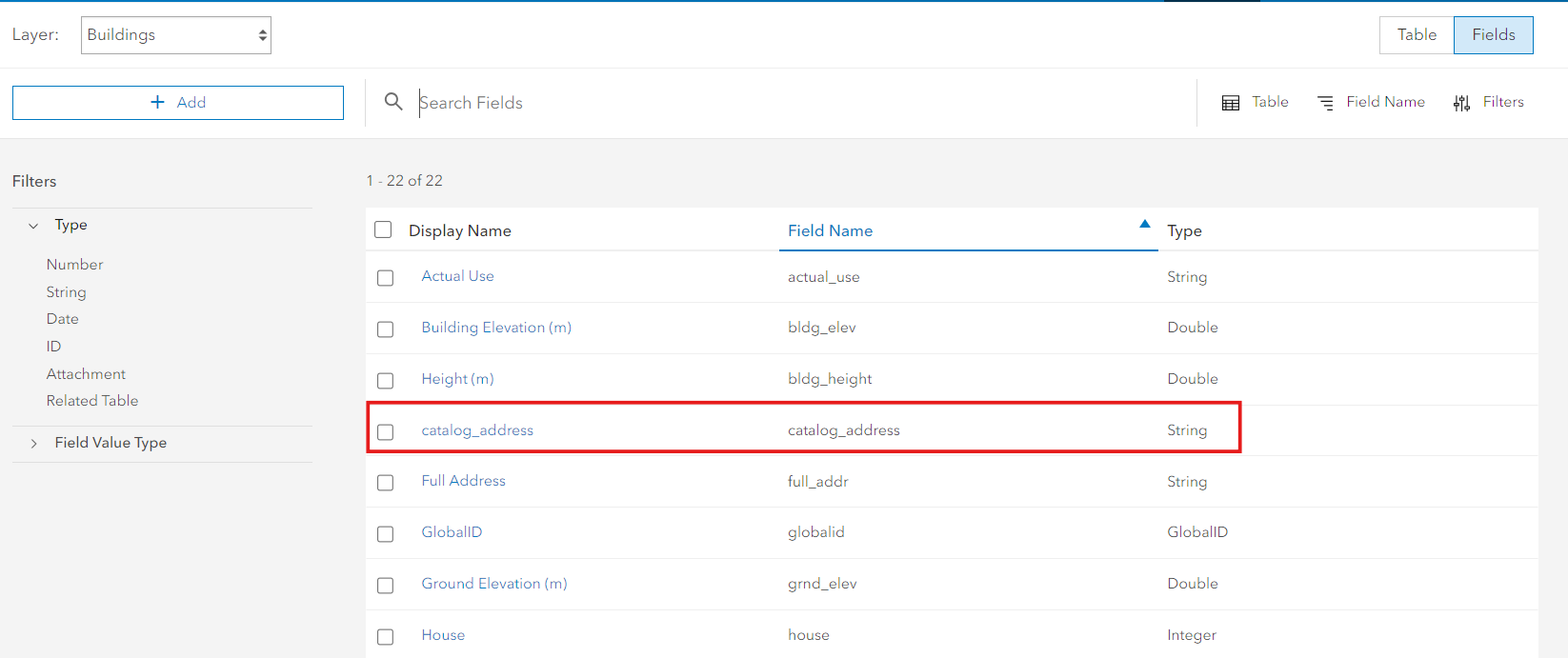The height and width of the screenshot is (658, 1568).
Task: Check the Building Elevation (m) row checkbox
Action: (385, 329)
